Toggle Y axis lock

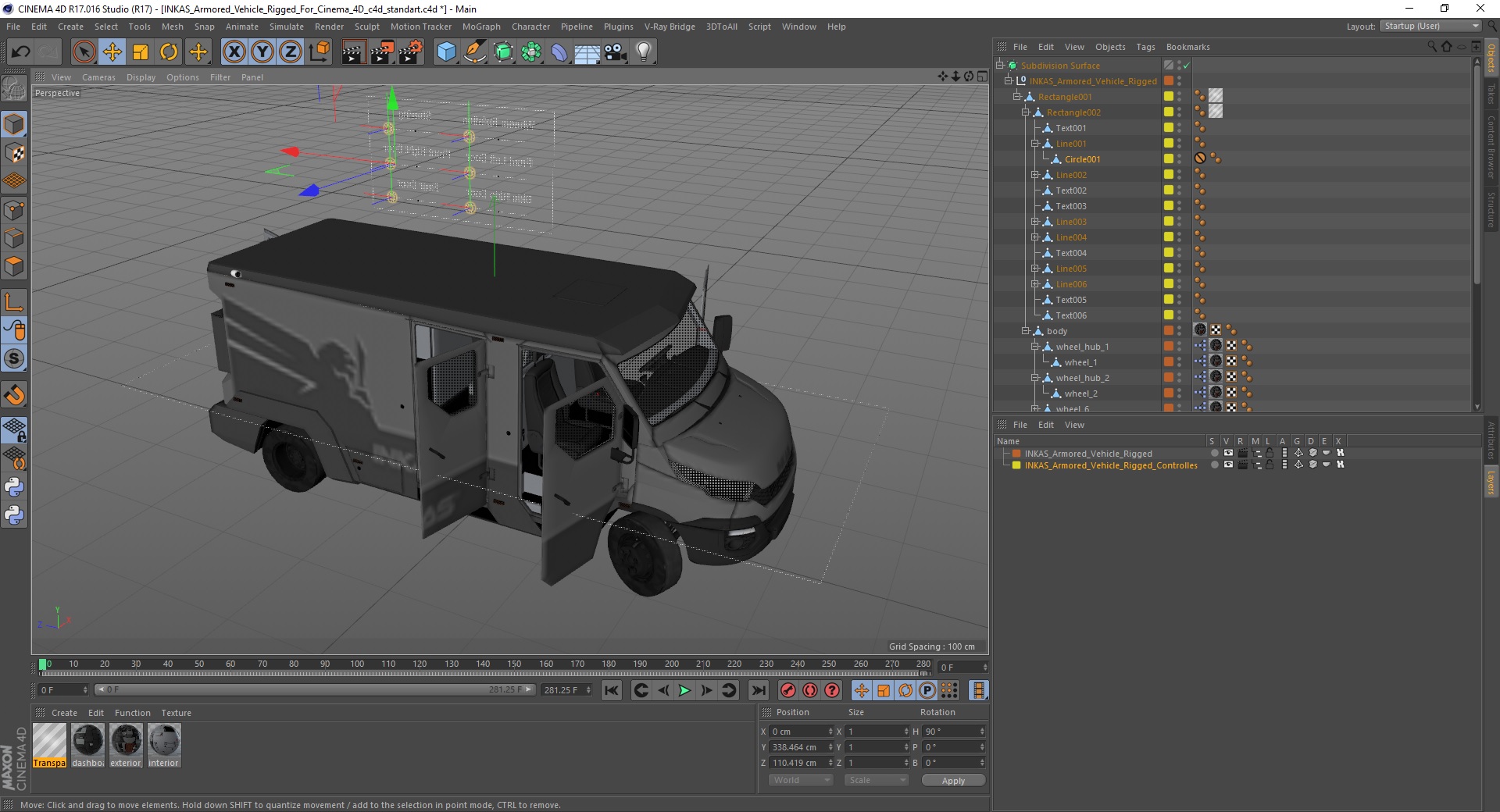click(262, 52)
